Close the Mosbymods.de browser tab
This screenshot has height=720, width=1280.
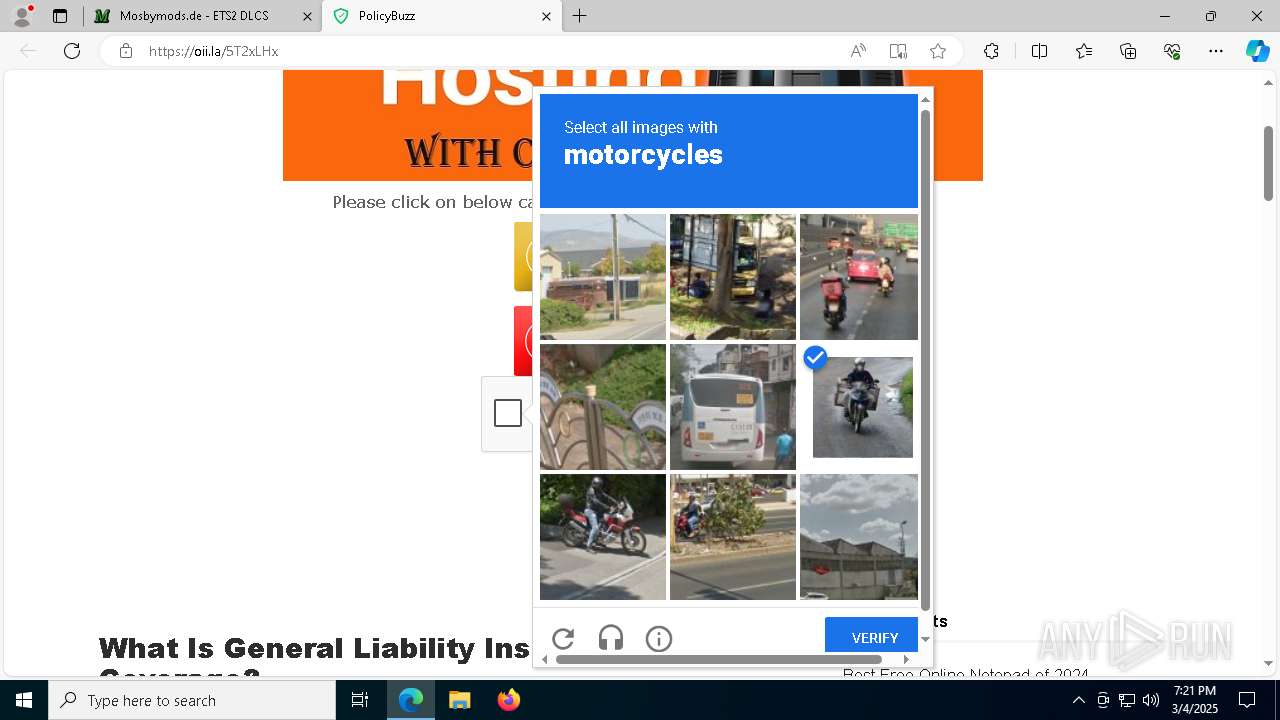[307, 16]
